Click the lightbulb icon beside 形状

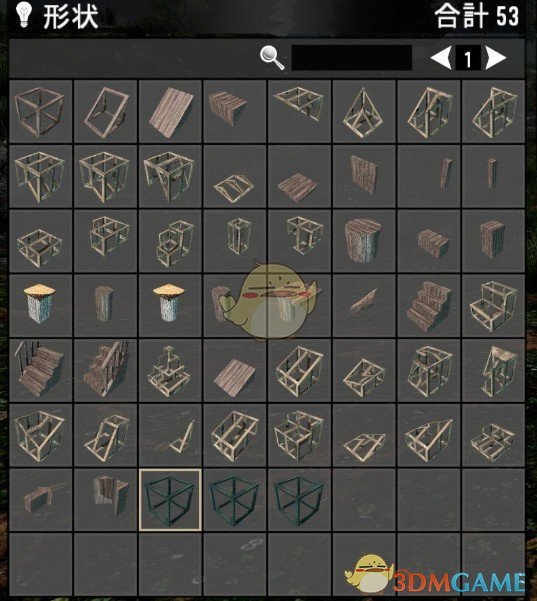(x=23, y=14)
